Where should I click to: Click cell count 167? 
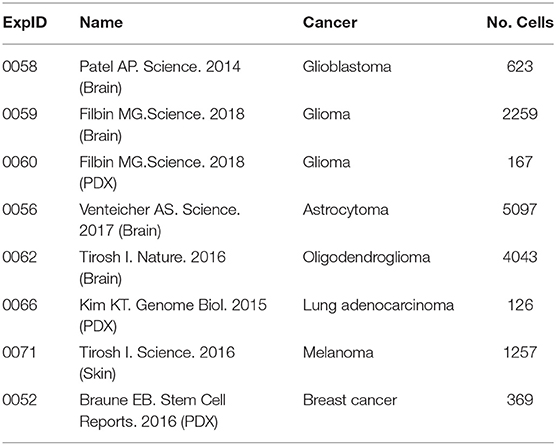point(520,162)
